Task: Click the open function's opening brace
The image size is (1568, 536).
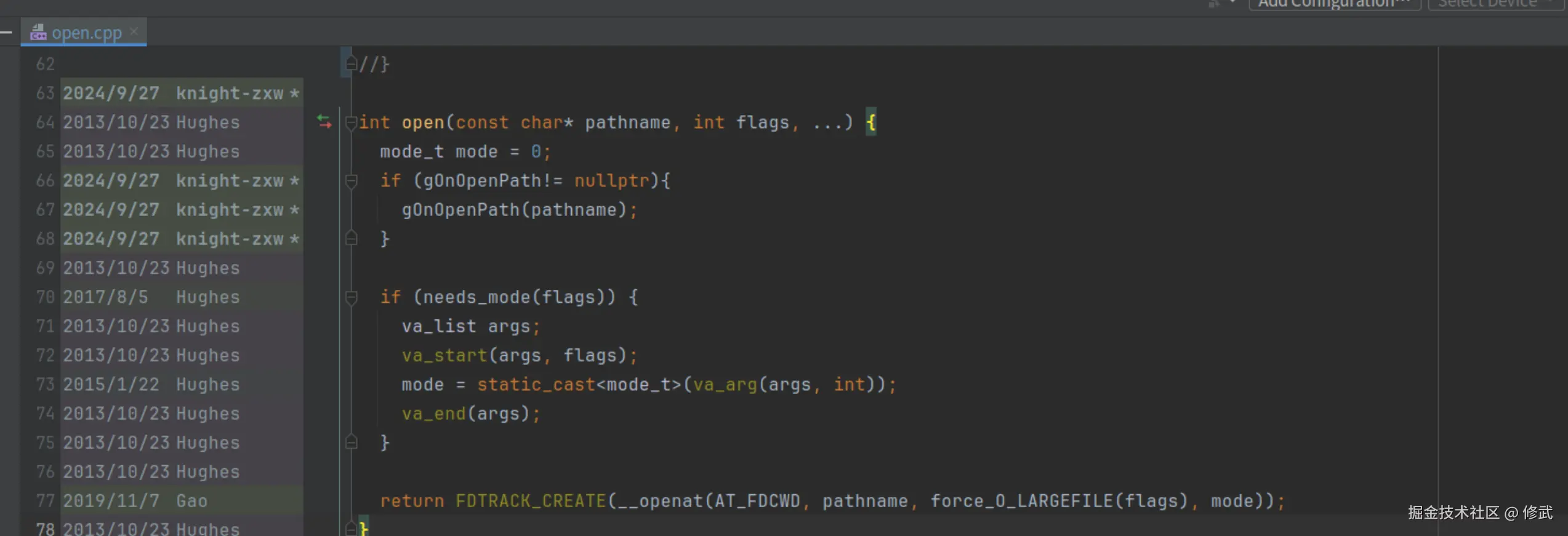Action: 870,122
